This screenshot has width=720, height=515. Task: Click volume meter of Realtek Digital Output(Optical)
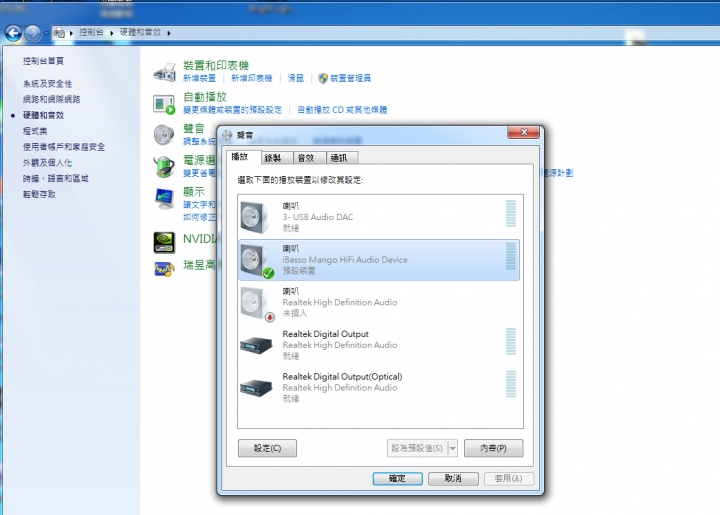[511, 384]
